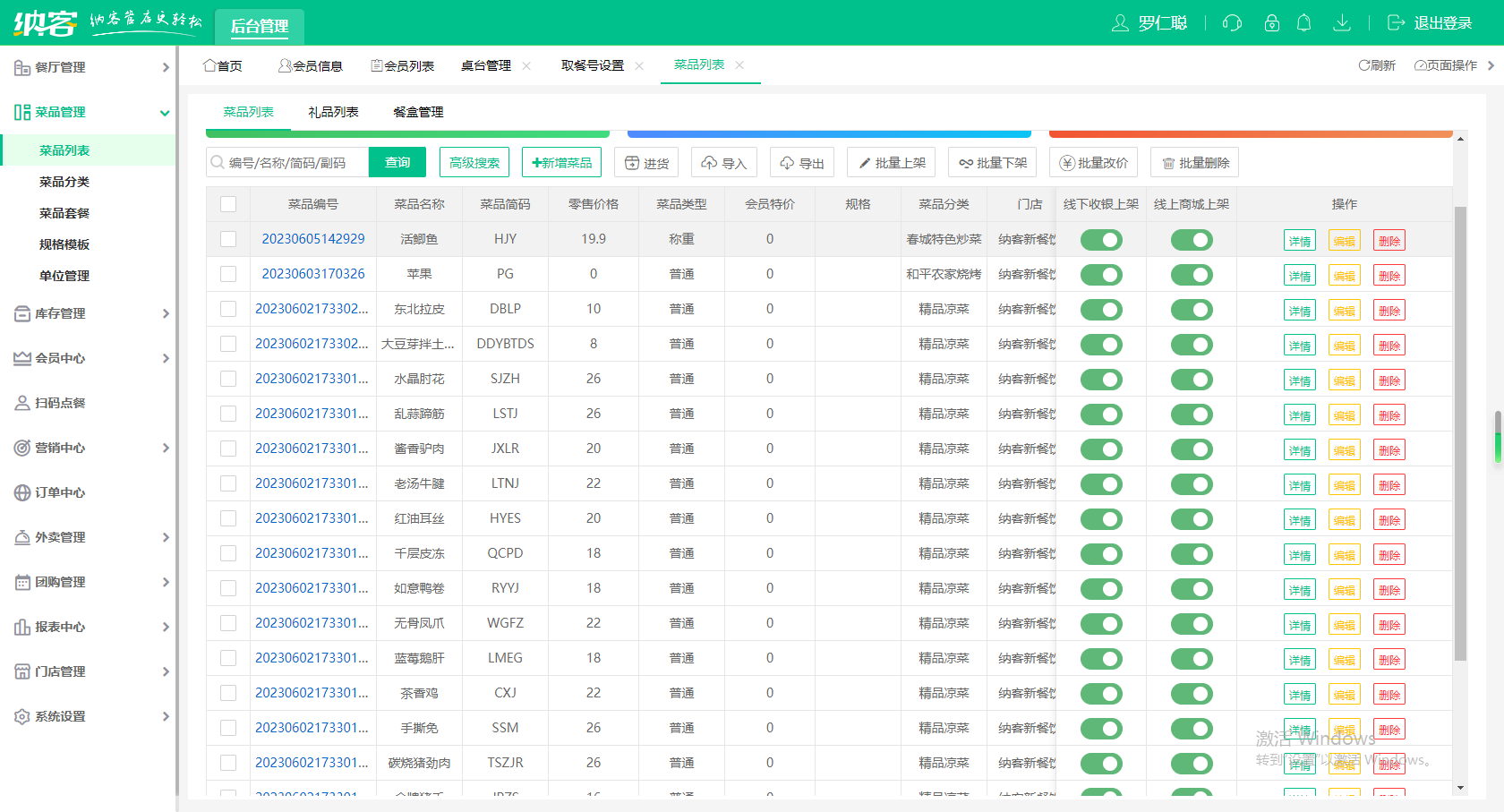Click the 导出 export icon button
1504x812 pixels.
[801, 162]
